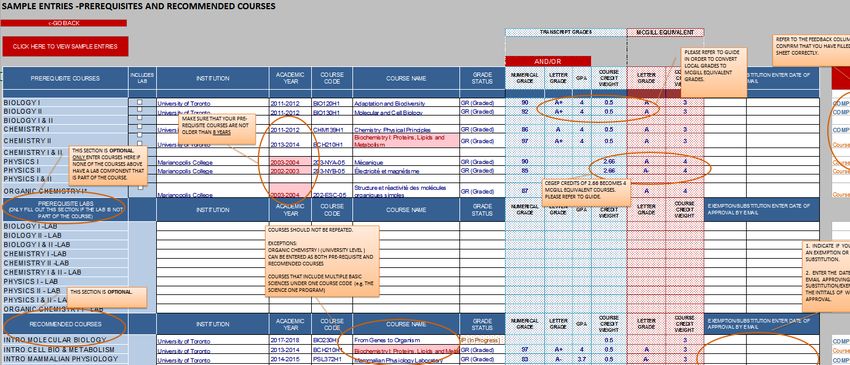
Task: Select the GR (Graded) status in Biology I row
Action: (x=482, y=103)
